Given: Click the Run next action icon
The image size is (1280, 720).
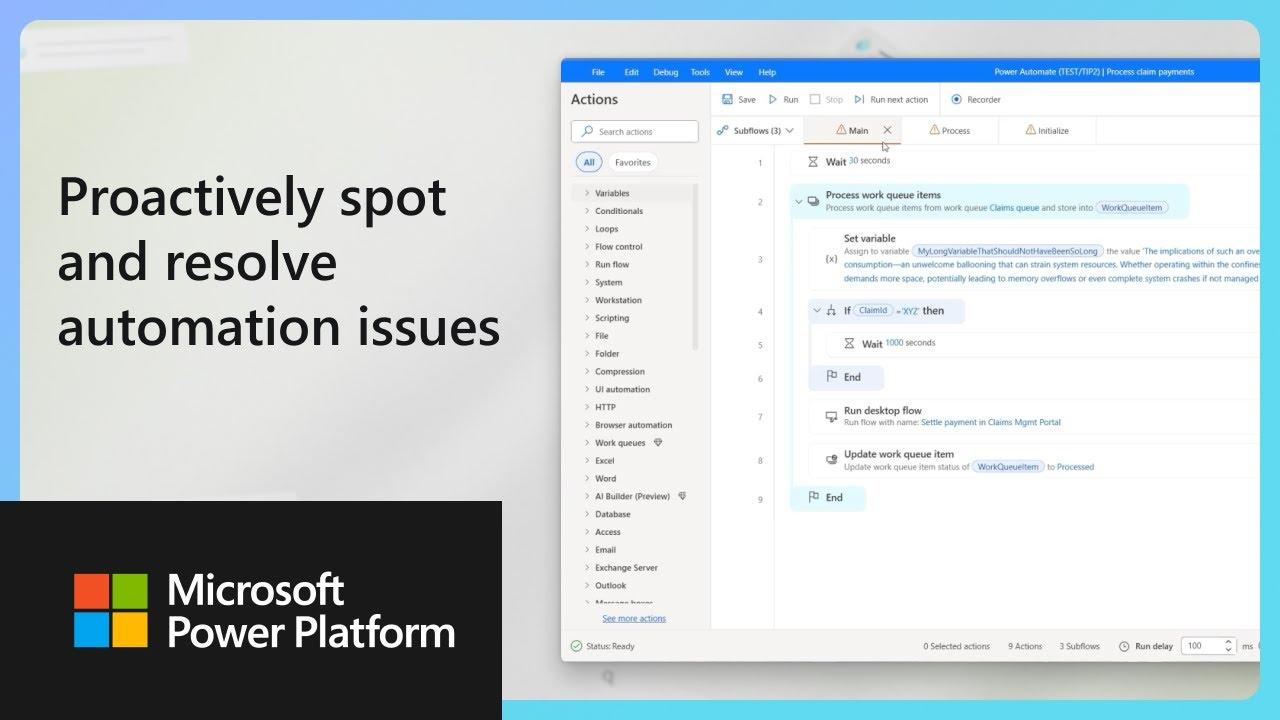Looking at the screenshot, I should coord(859,100).
